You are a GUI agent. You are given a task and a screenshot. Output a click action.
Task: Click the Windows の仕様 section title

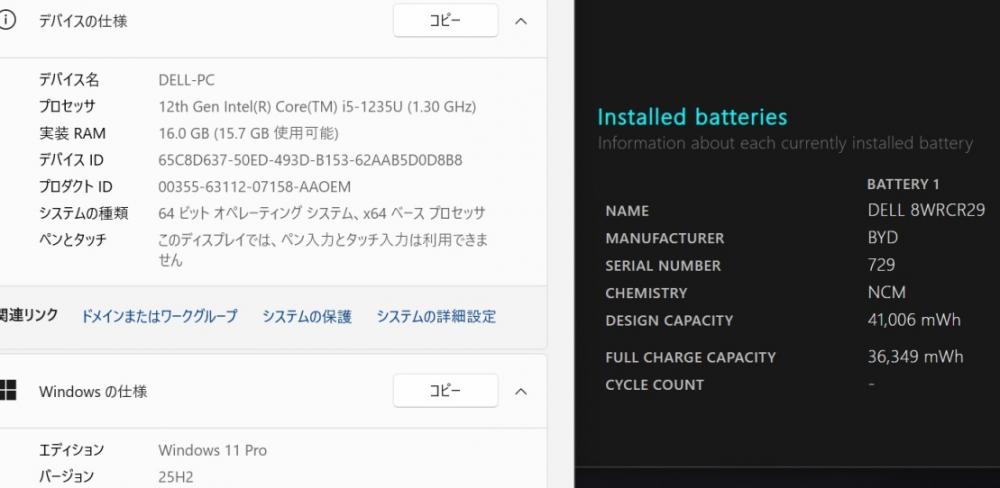point(93,392)
